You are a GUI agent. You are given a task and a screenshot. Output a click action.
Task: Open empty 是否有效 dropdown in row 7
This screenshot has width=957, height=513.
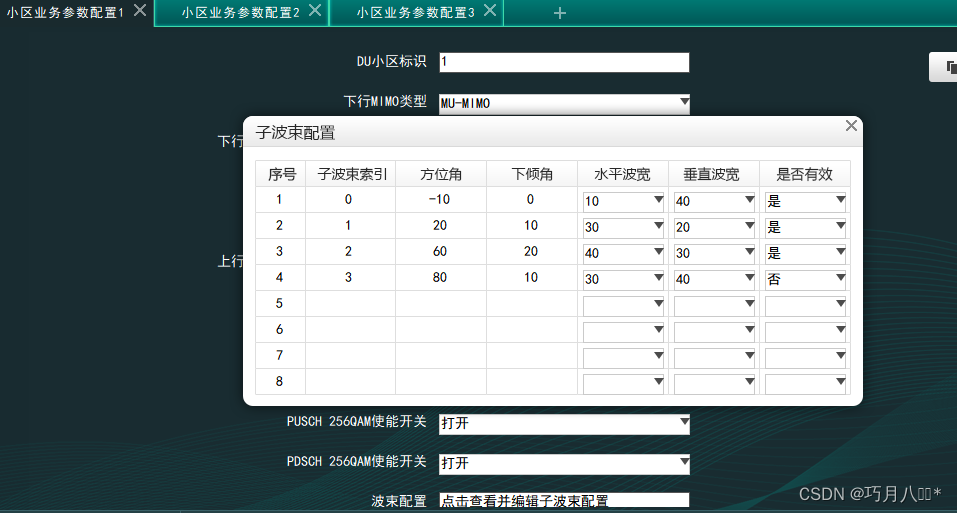(805, 357)
